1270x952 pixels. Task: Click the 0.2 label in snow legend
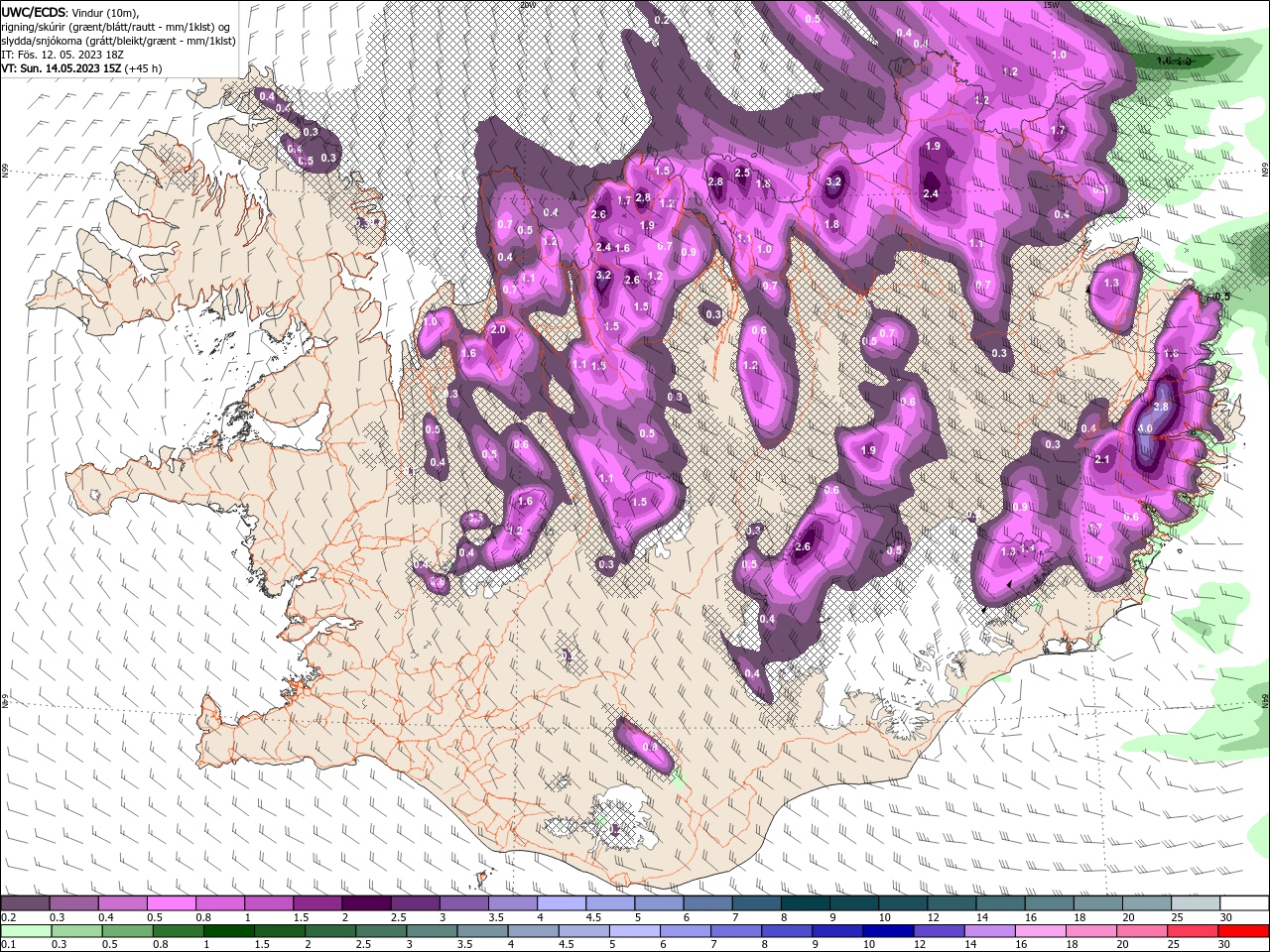pos(8,917)
